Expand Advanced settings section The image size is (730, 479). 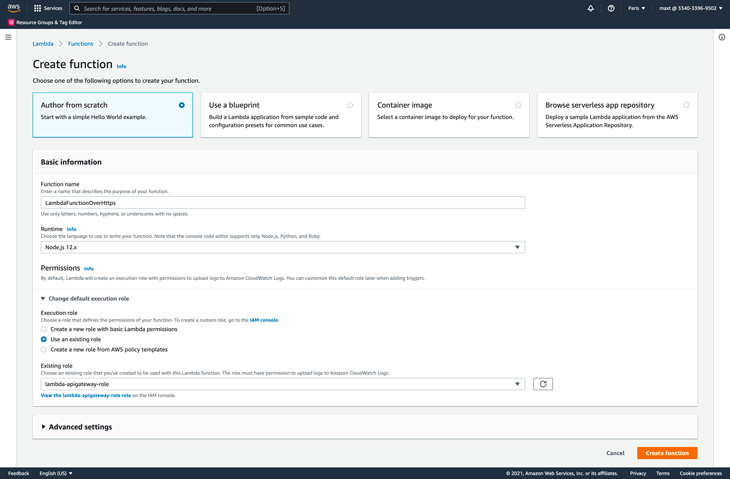[x=77, y=427]
